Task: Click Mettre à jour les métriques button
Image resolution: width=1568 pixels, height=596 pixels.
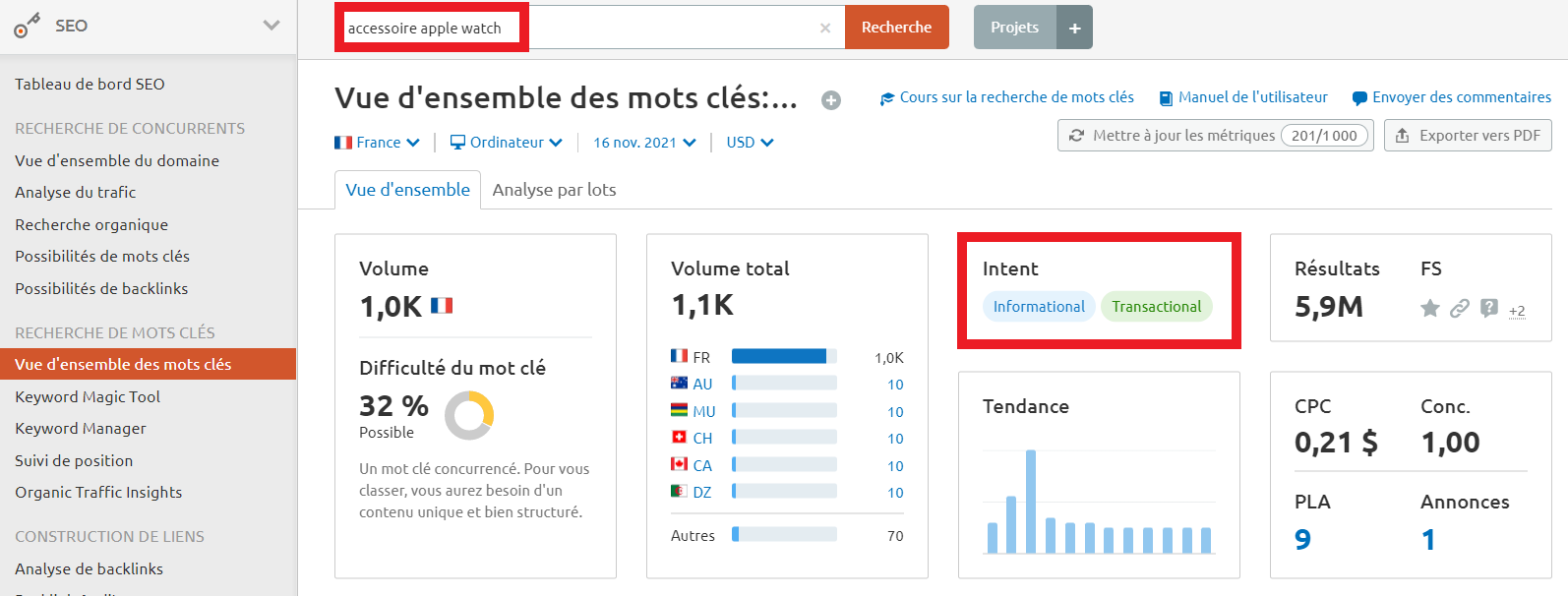Action: (x=1215, y=136)
